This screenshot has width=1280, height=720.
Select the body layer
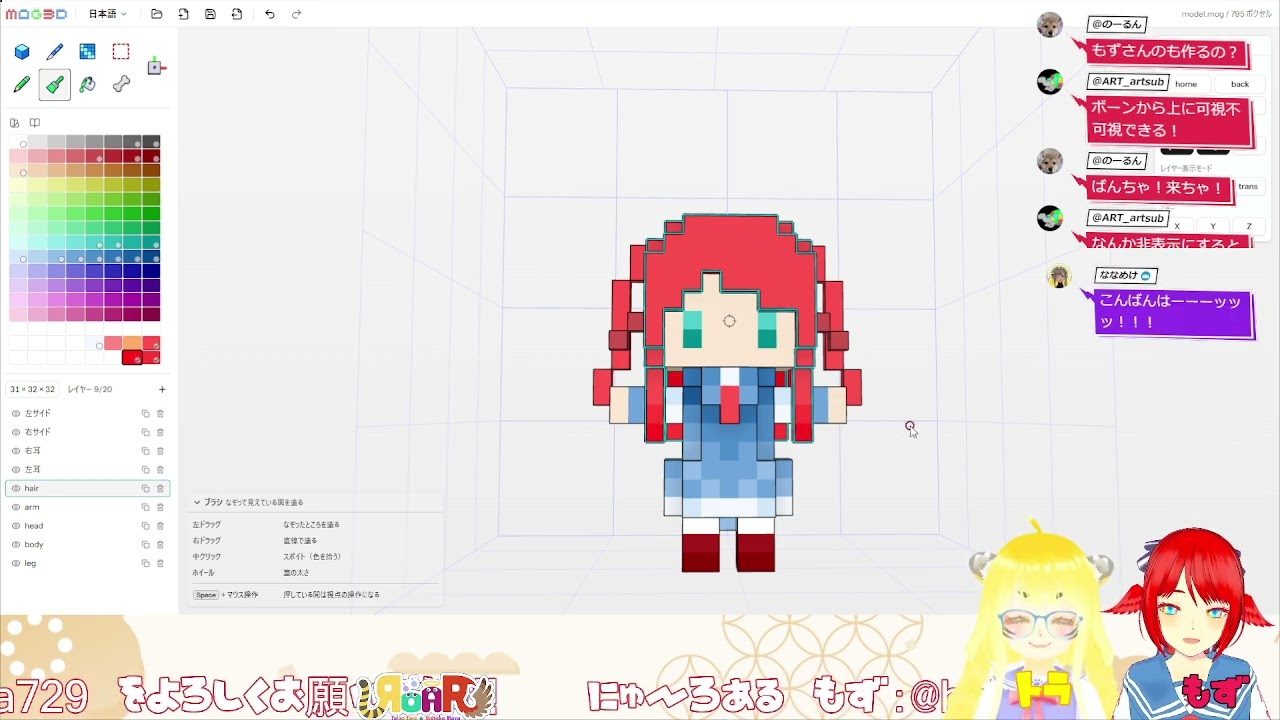[x=88, y=545]
